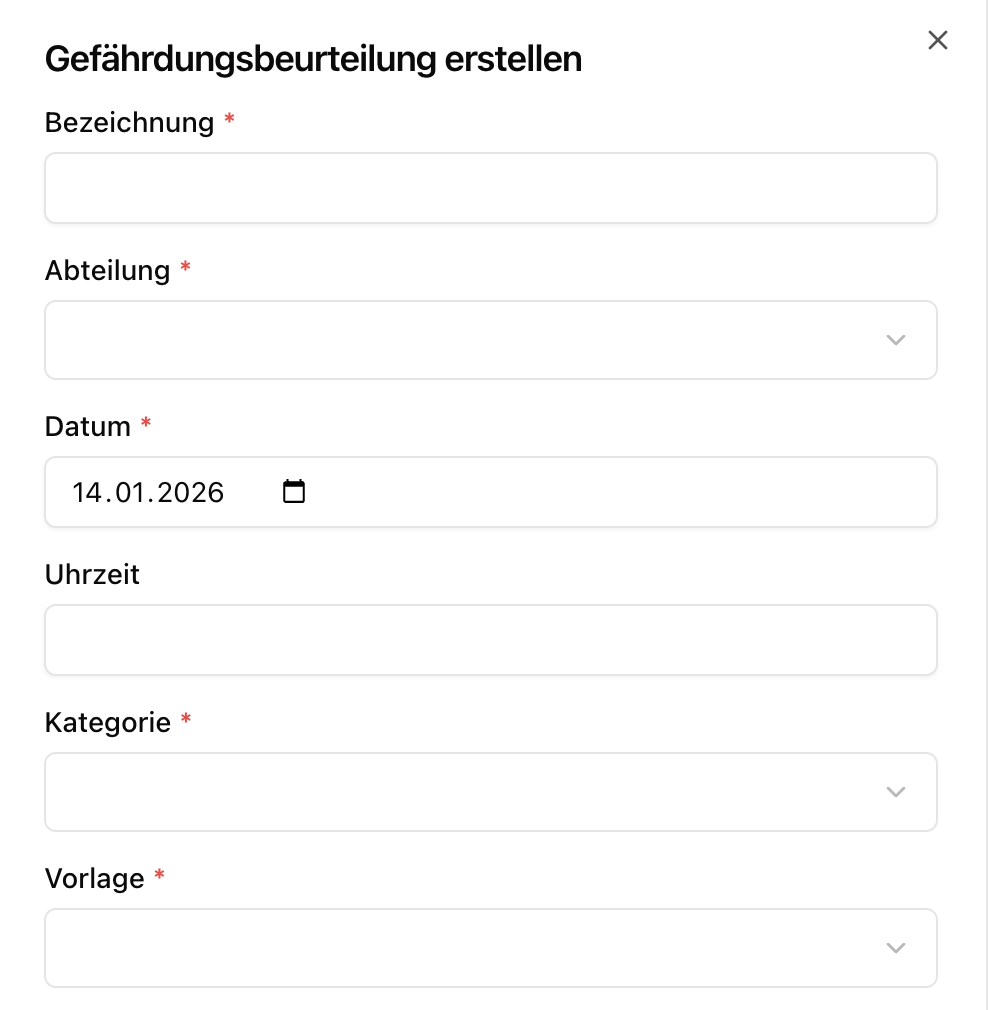Click the X to dismiss the dialog
This screenshot has height=1010, width=988.
[937, 40]
